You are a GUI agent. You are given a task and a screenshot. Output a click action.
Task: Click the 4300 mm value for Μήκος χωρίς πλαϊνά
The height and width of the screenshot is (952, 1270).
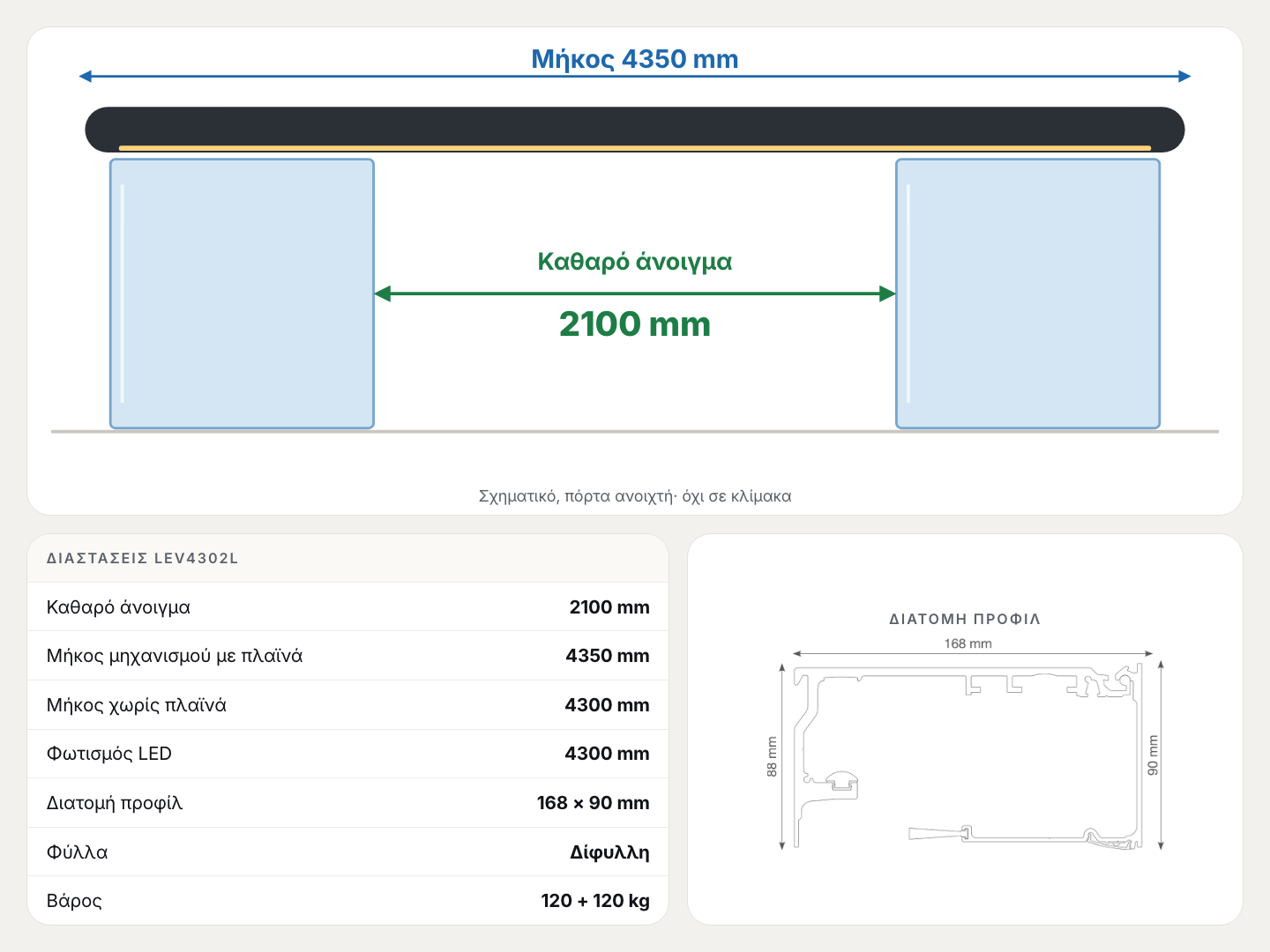pyautogui.click(x=607, y=705)
